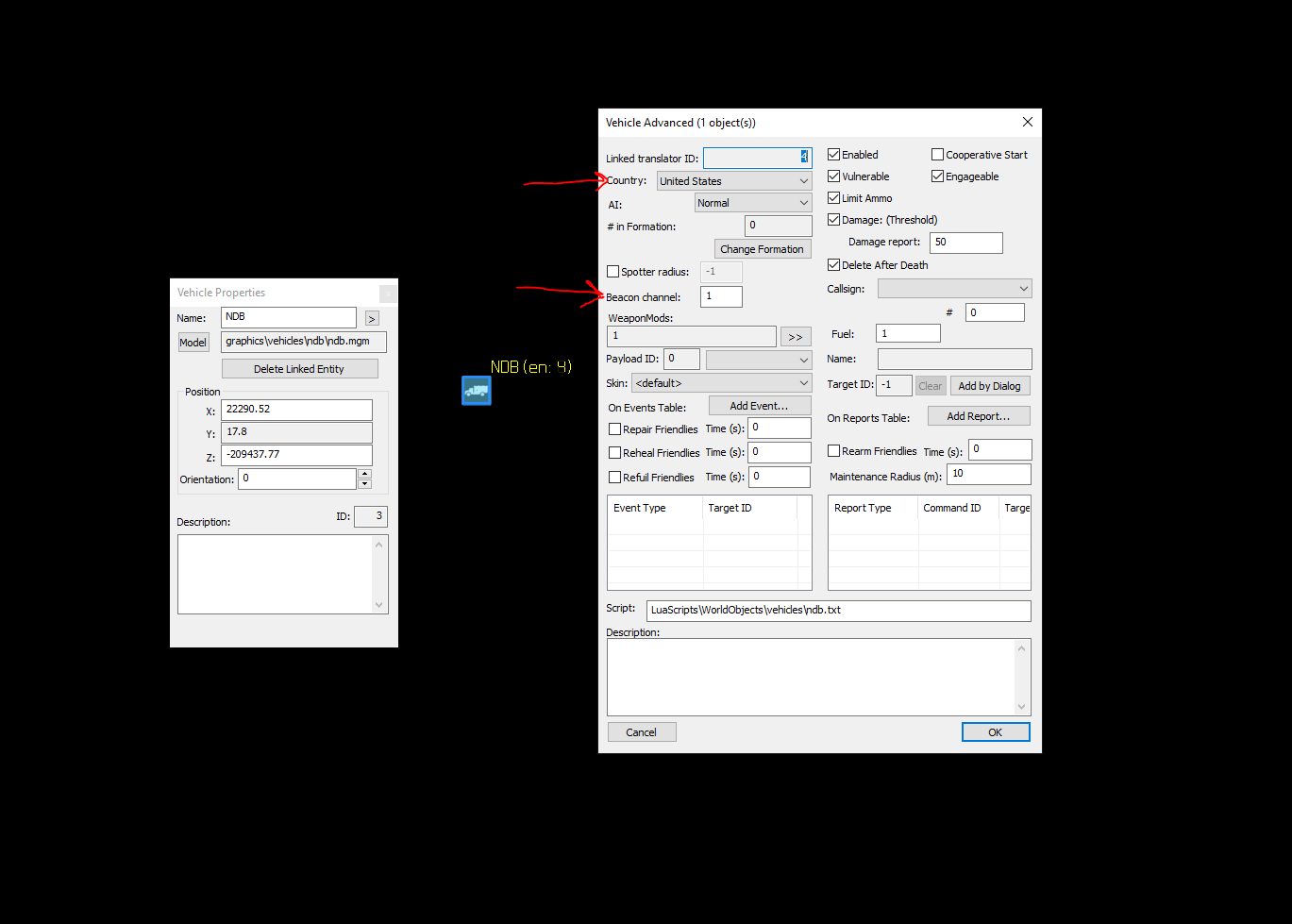Click the Model button
The width and height of the screenshot is (1292, 924).
(x=193, y=343)
